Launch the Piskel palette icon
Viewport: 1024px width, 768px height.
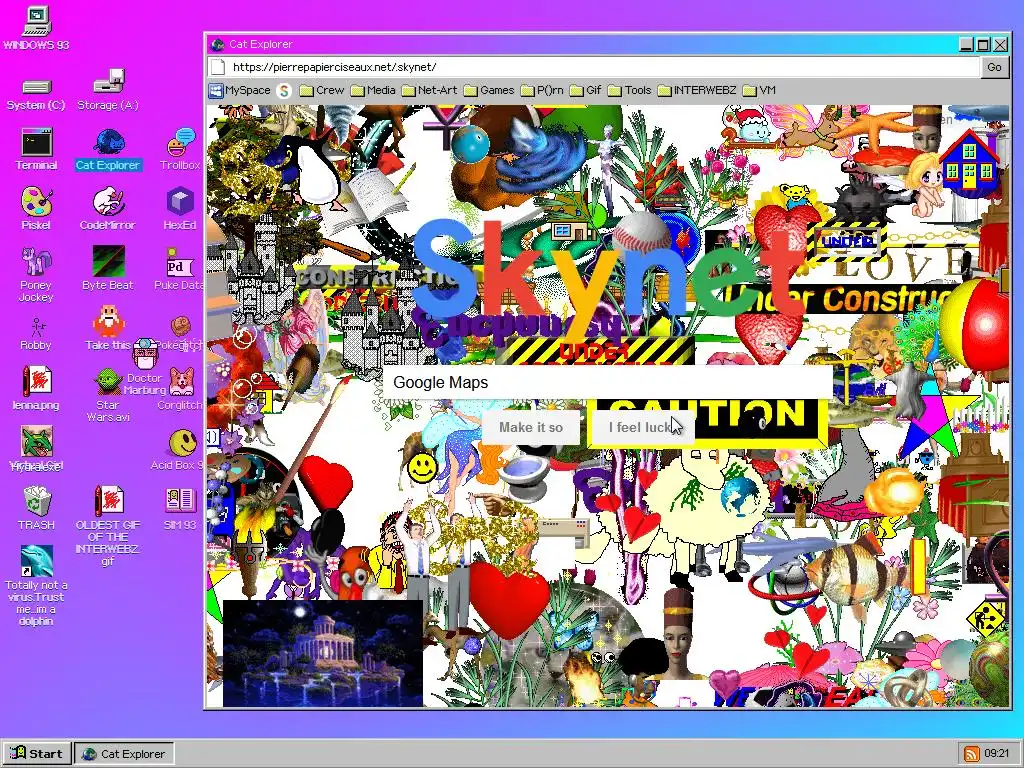point(36,209)
